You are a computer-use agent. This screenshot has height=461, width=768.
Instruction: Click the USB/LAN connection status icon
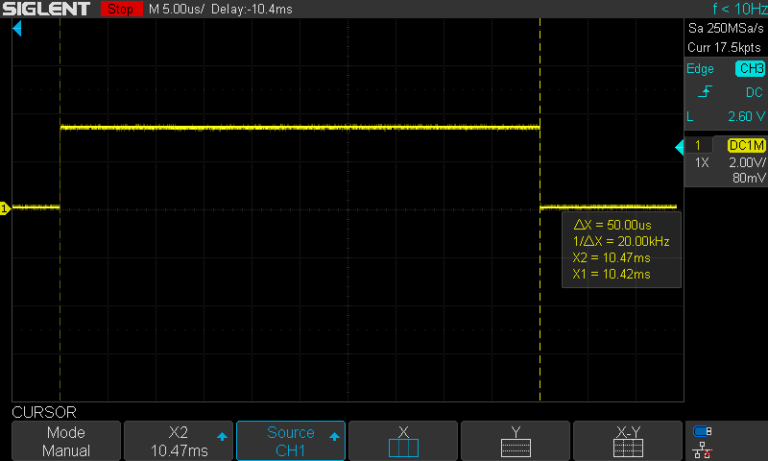[x=703, y=441]
